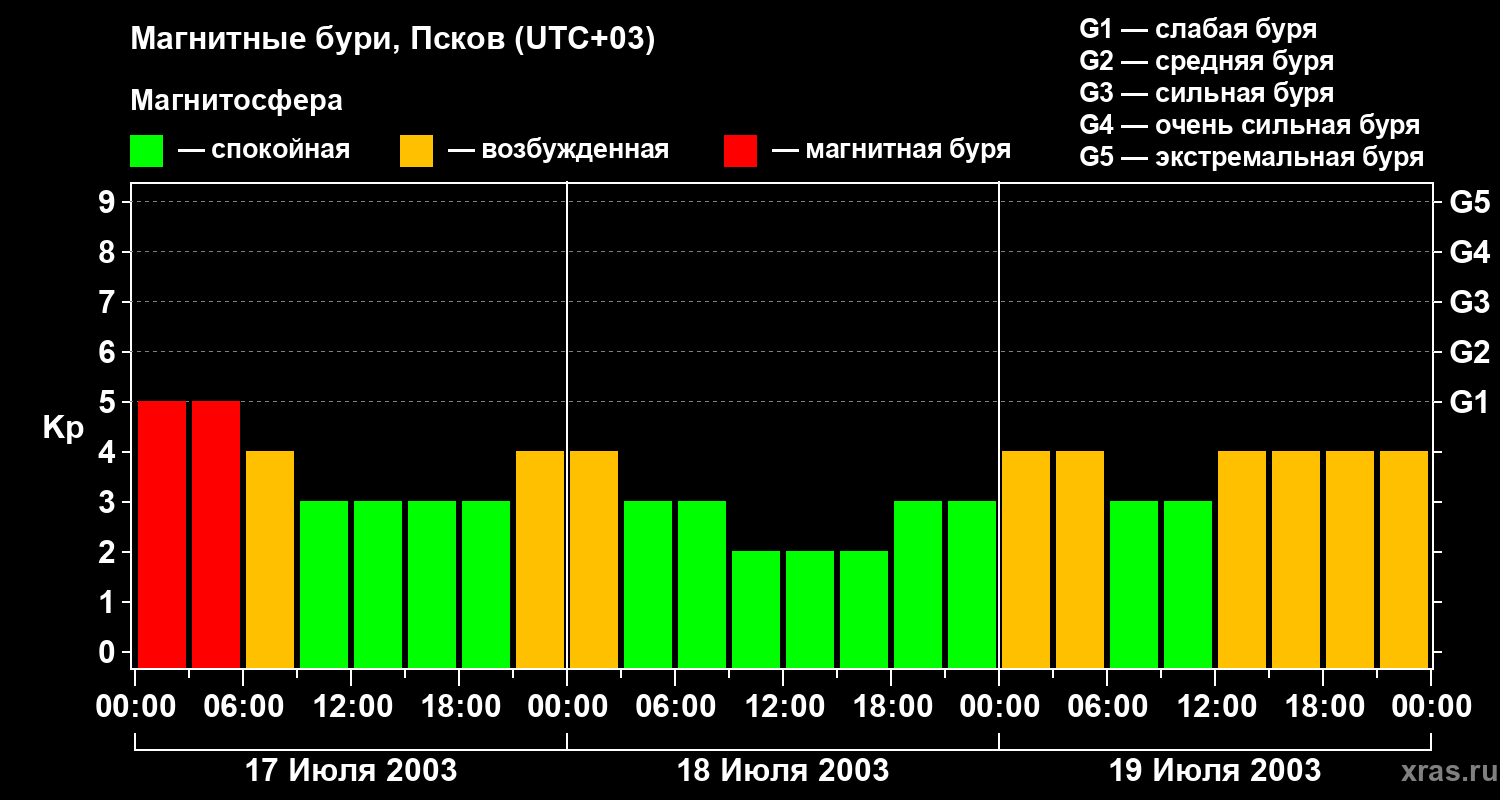Click the green 'спокойная' legend swatch
This screenshot has height=800, width=1500.
(146, 151)
